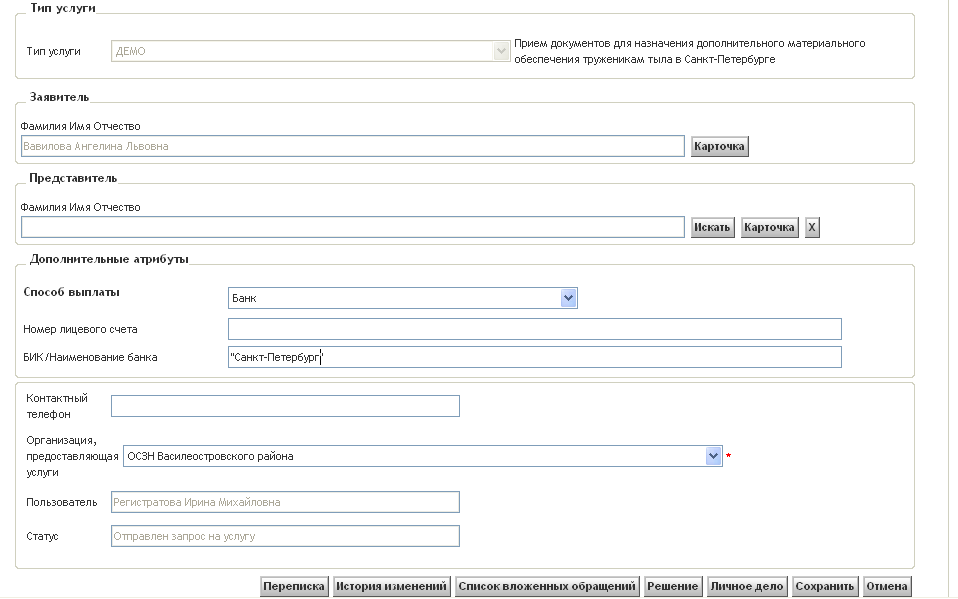This screenshot has width=958, height=599.
Task: Open the Личное дело personal file
Action: coord(747,586)
